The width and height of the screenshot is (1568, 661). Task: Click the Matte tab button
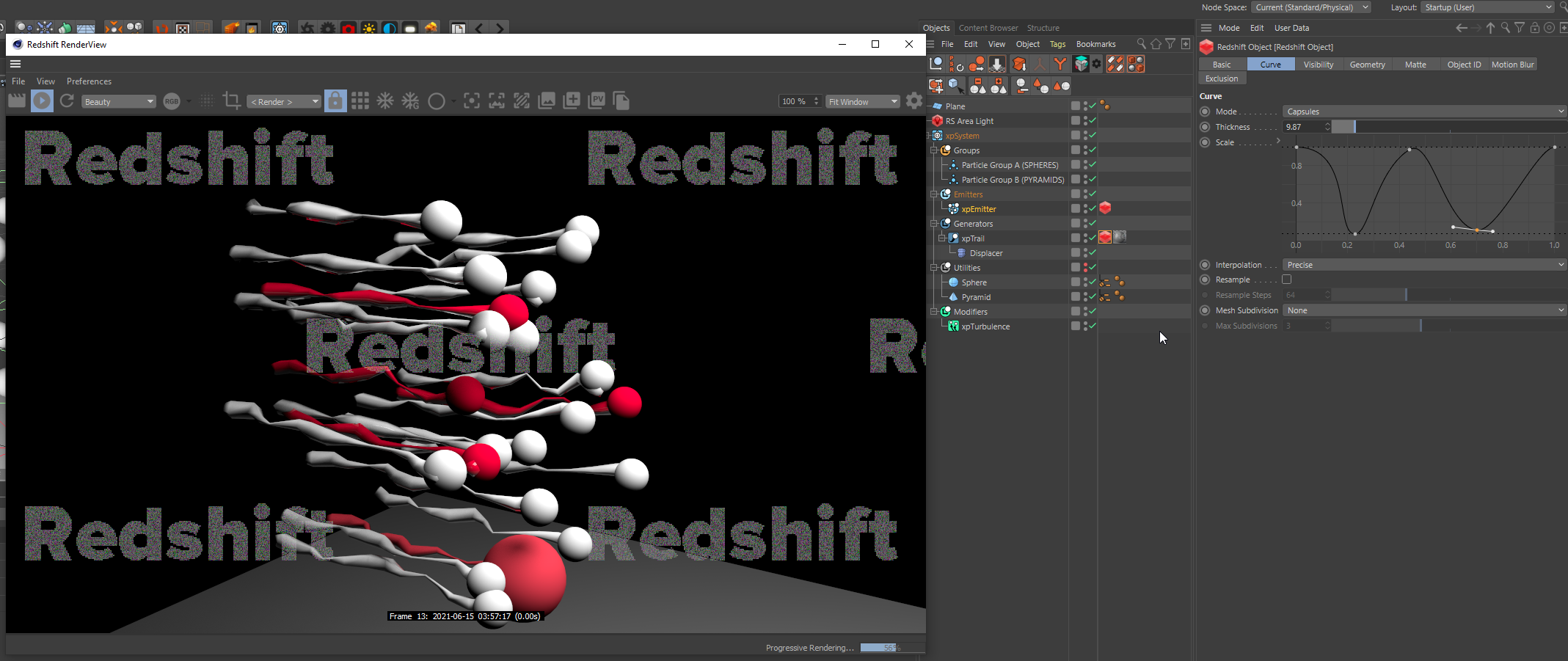[x=1415, y=65]
